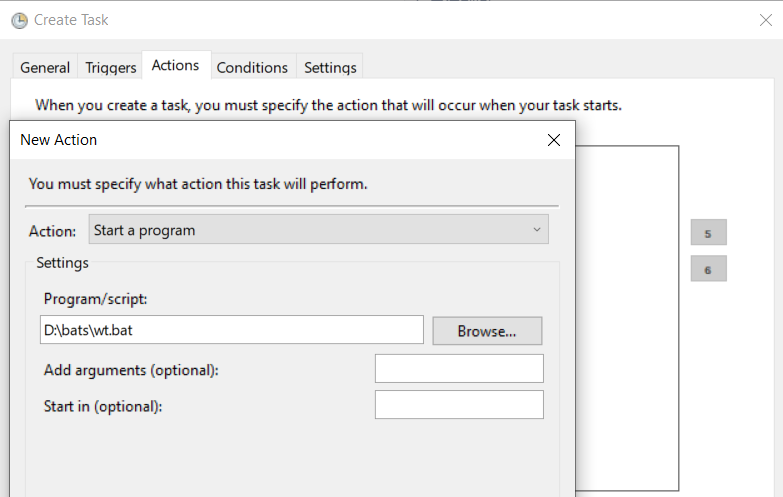Click the Browse... button
Screen dimensions: 783x497
tap(487, 331)
